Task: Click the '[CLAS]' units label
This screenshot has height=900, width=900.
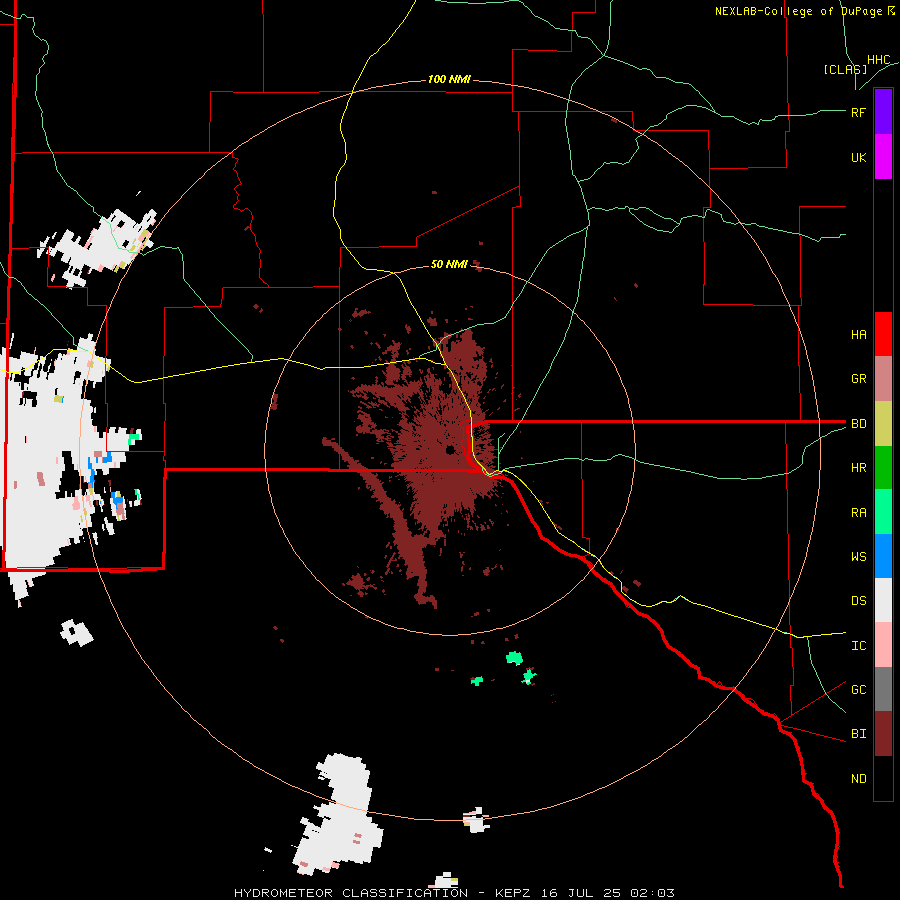Action: (x=845, y=69)
